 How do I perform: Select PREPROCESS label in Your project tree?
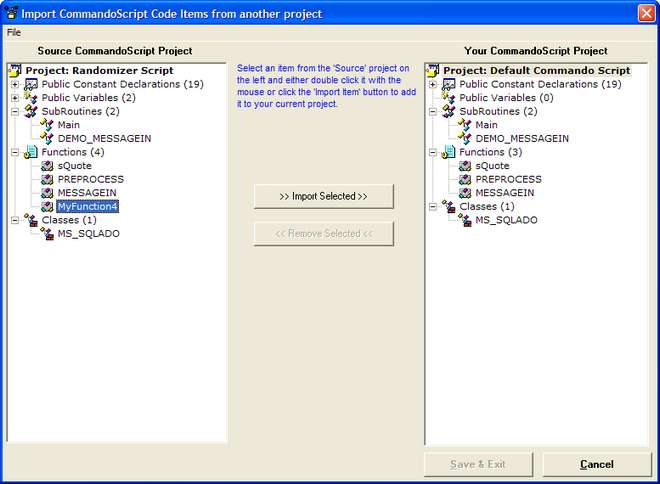[x=509, y=179]
